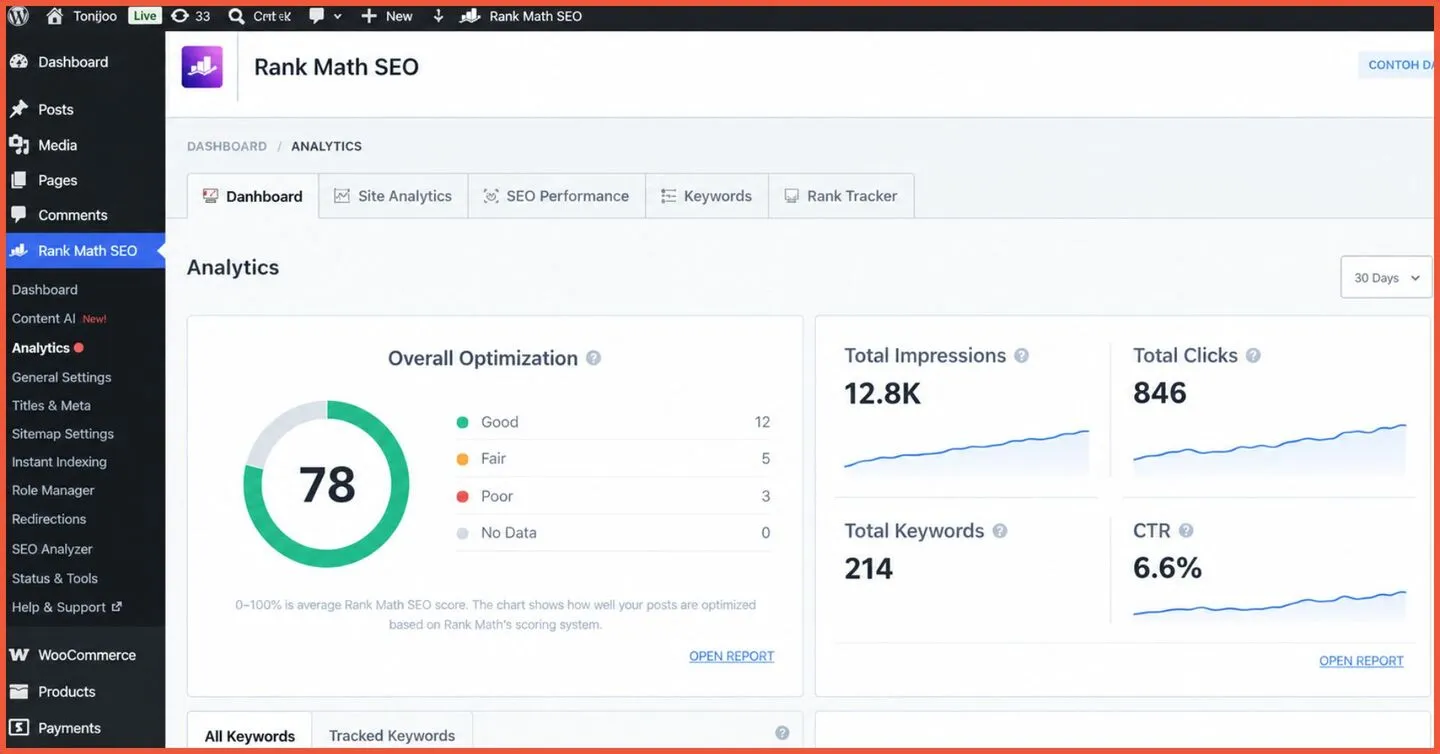
Task: Open Redirections submenu item
Action: coord(49,519)
